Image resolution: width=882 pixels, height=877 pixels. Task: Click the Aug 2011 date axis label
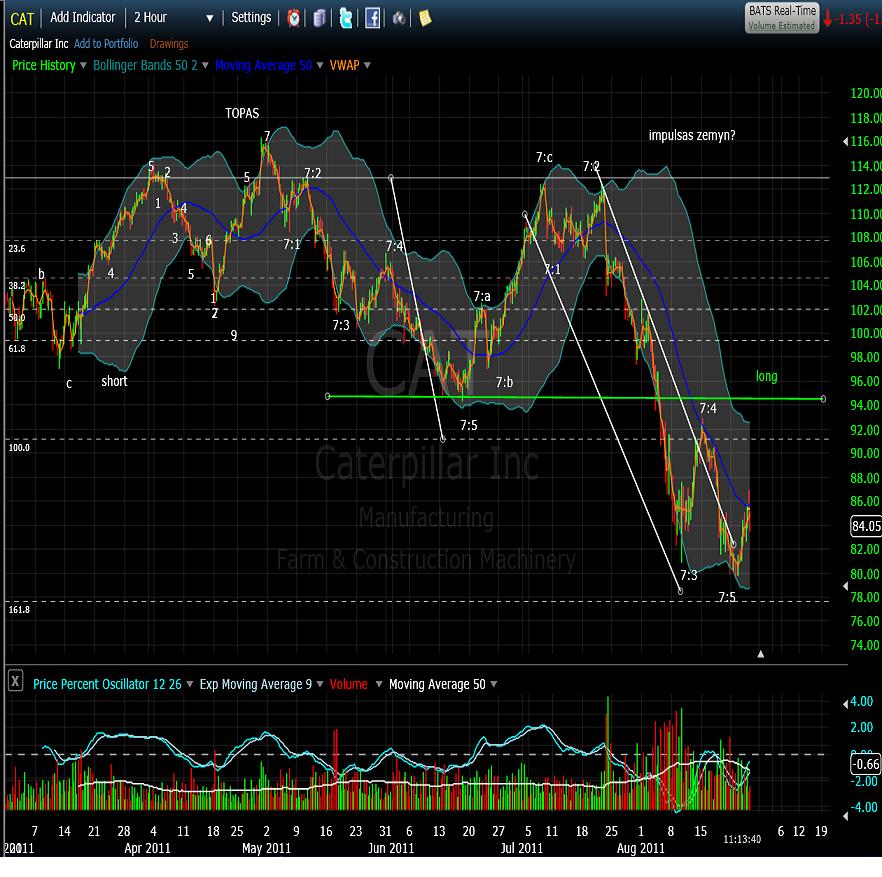[x=641, y=848]
